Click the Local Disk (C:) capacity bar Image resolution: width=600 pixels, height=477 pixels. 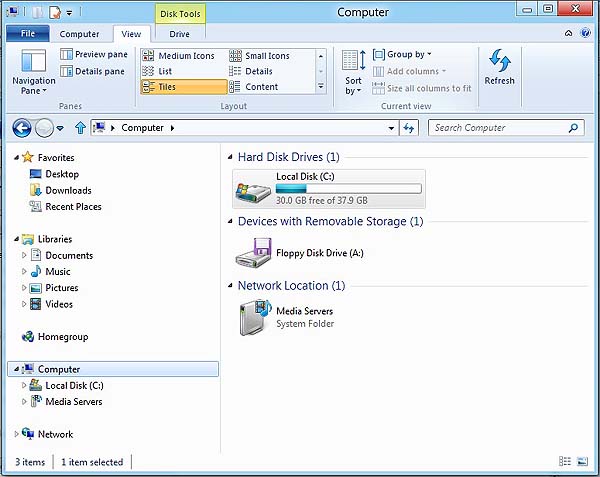(x=348, y=187)
